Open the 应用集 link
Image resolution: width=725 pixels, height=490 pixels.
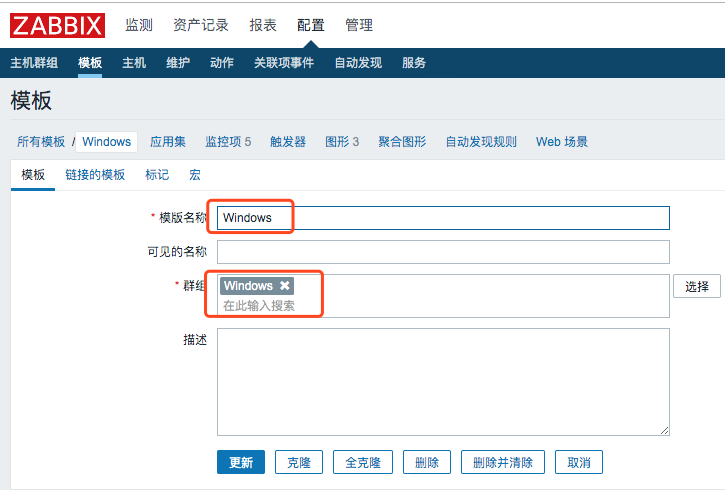168,141
